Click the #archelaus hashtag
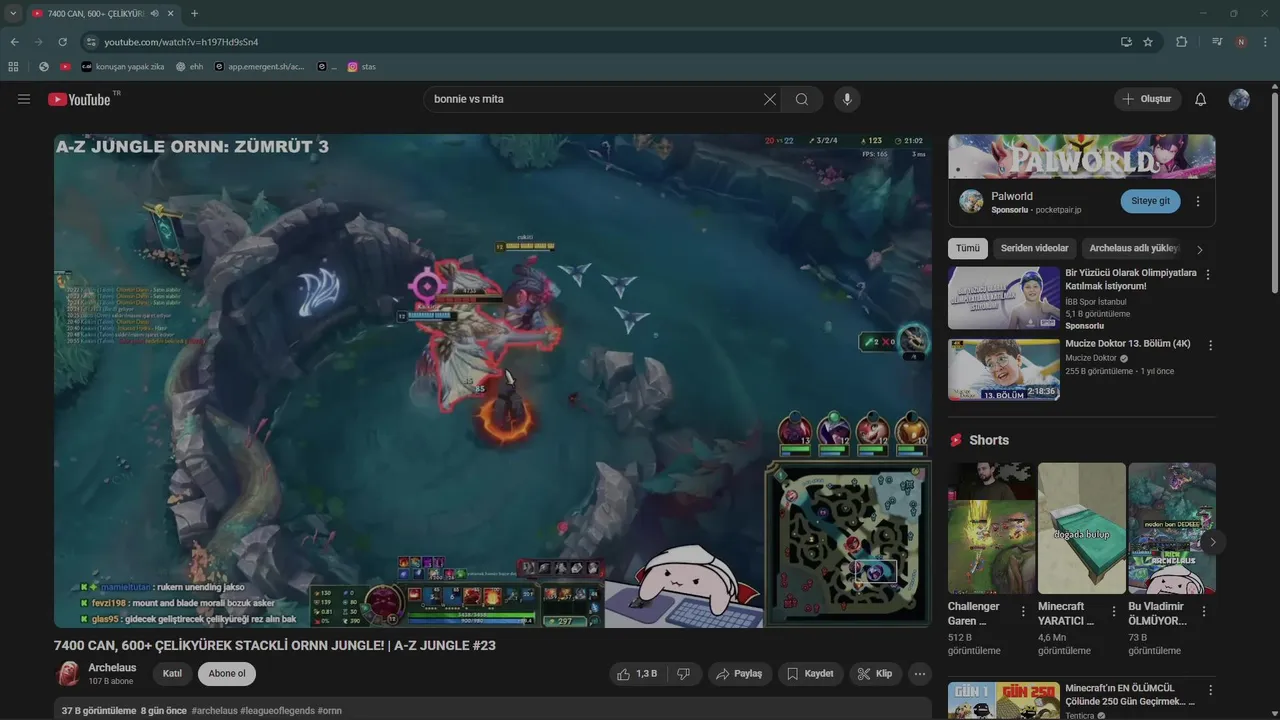Screen dimensions: 1280x720 215,711
